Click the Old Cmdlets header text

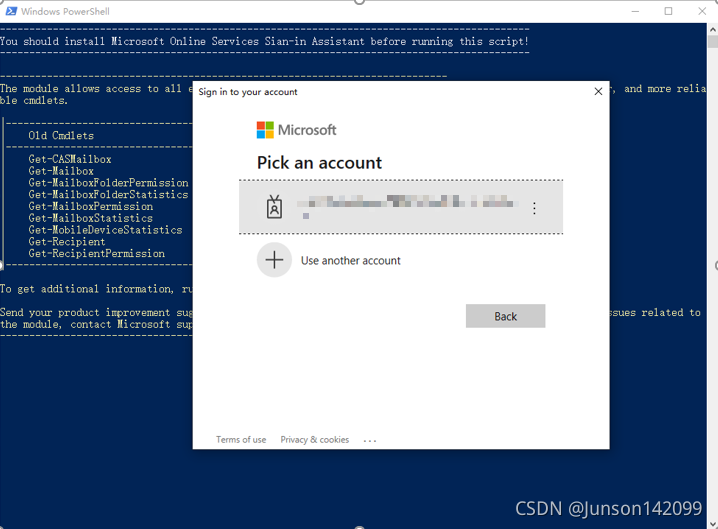(x=61, y=136)
